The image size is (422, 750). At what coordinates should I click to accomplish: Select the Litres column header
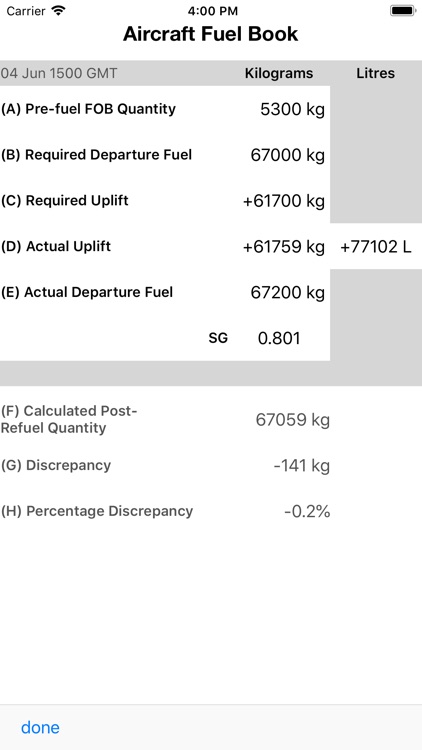(x=376, y=73)
